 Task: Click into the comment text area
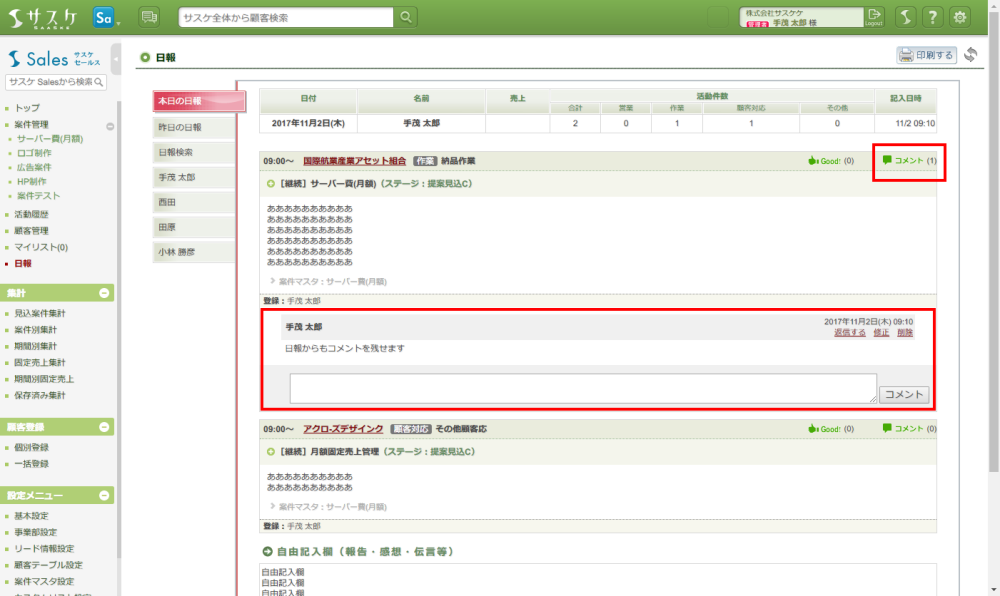pos(582,388)
